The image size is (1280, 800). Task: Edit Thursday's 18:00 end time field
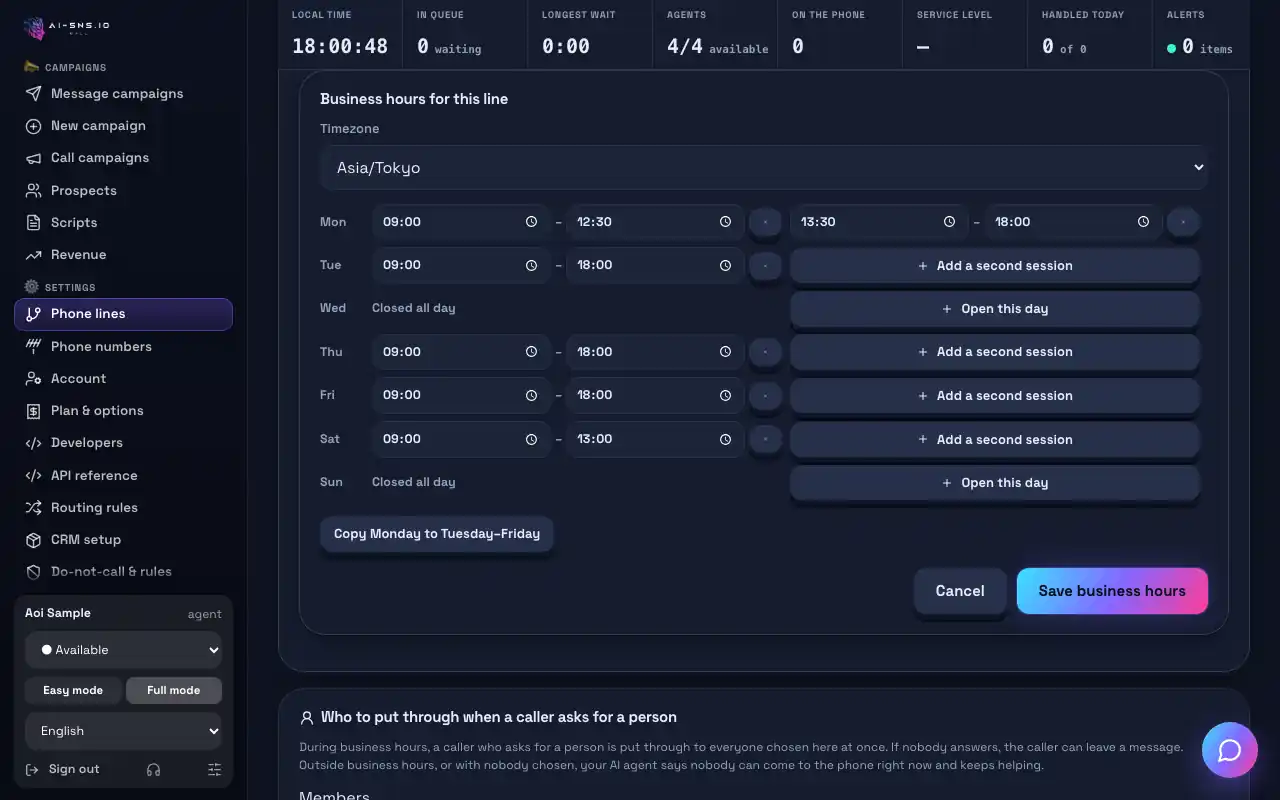coord(655,352)
